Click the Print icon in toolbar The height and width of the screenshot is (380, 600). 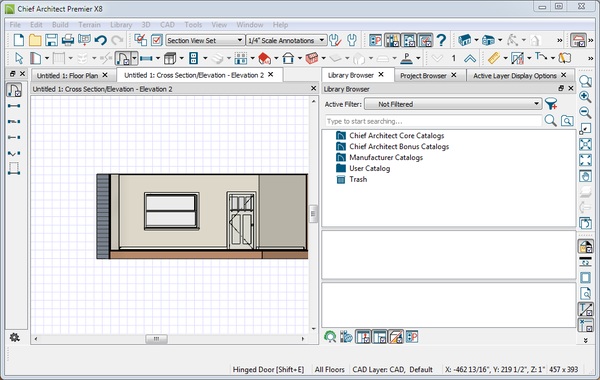coord(68,40)
